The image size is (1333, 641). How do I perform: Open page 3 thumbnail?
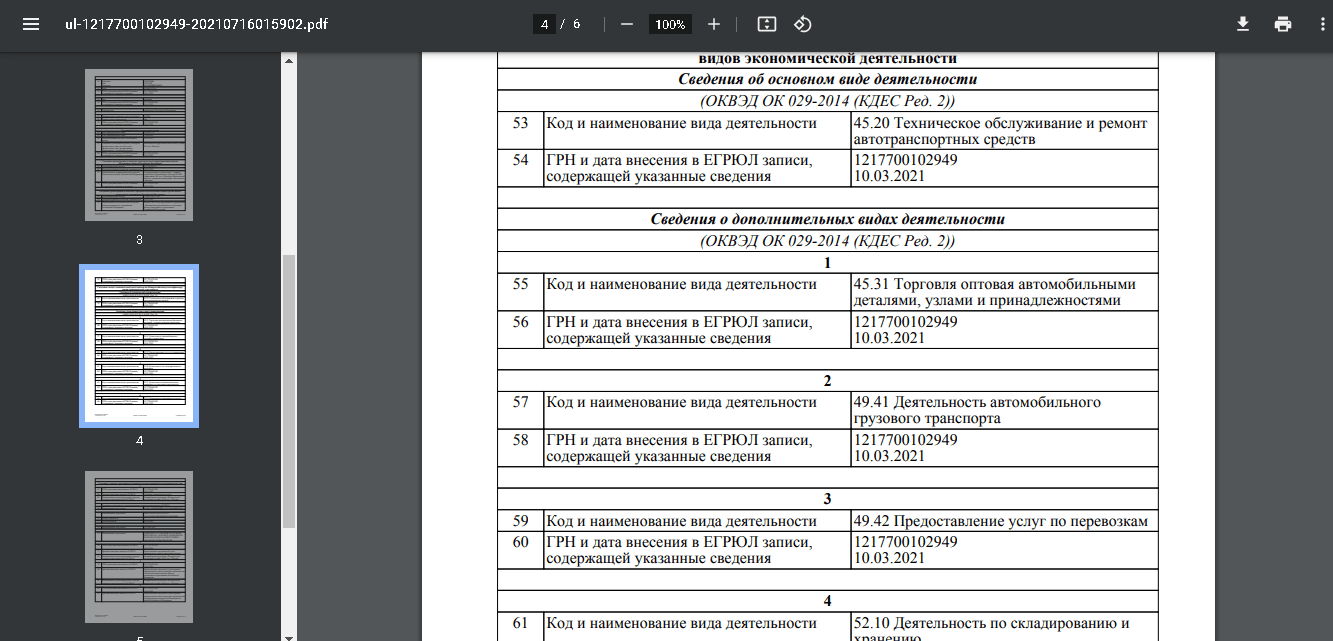point(139,145)
